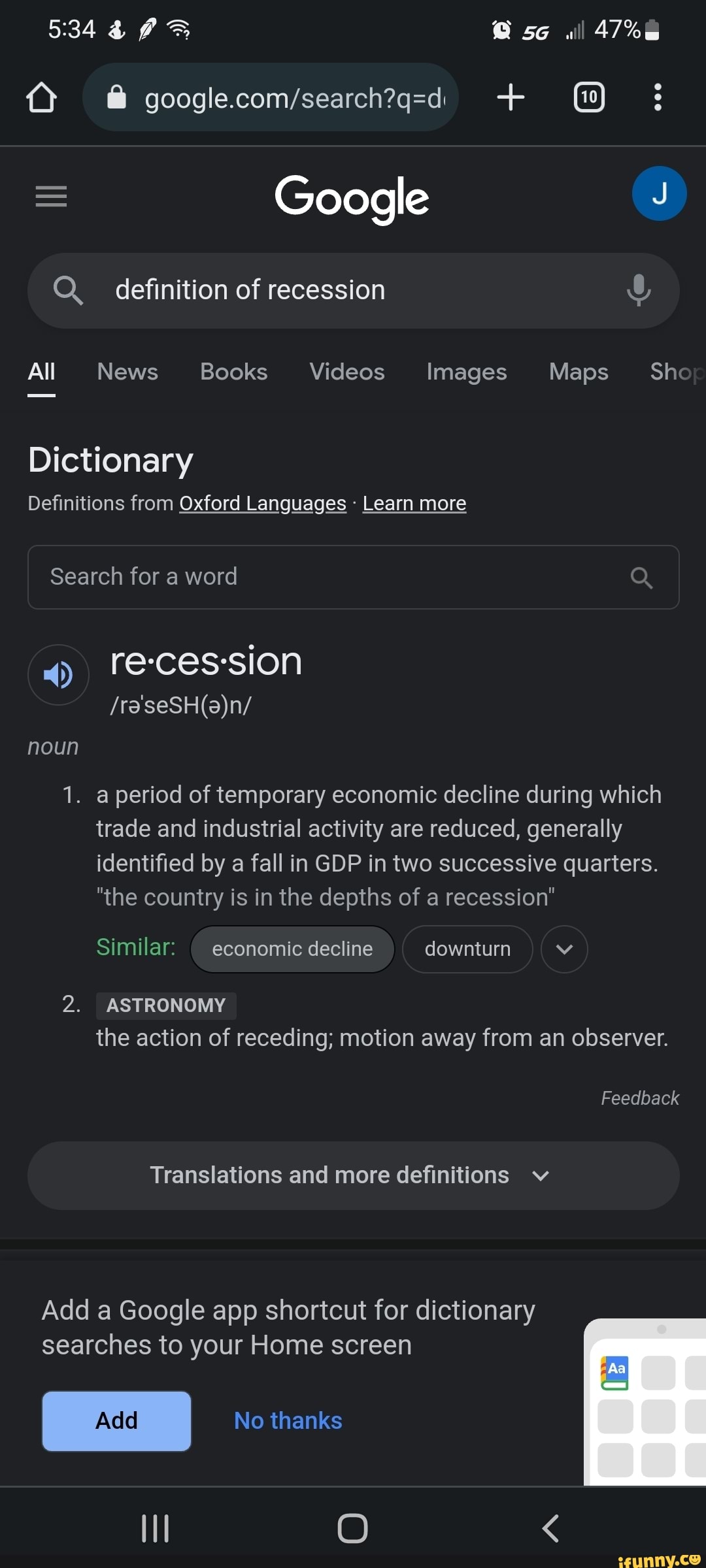Open the Oxford Languages link
This screenshot has height=1568, width=706.
[262, 503]
